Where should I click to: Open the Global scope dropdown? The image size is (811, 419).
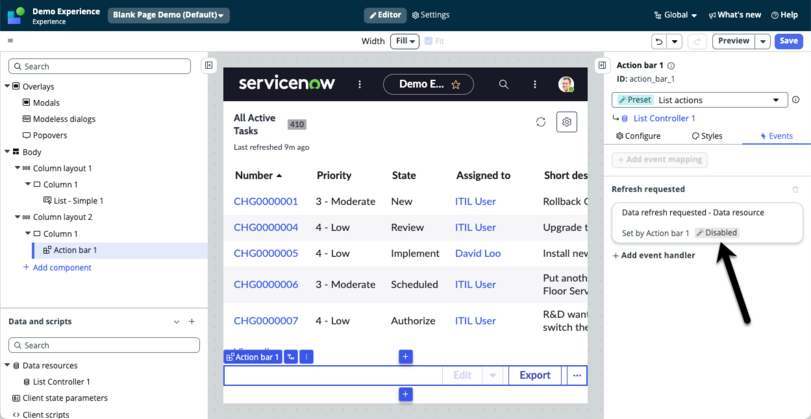(x=675, y=15)
